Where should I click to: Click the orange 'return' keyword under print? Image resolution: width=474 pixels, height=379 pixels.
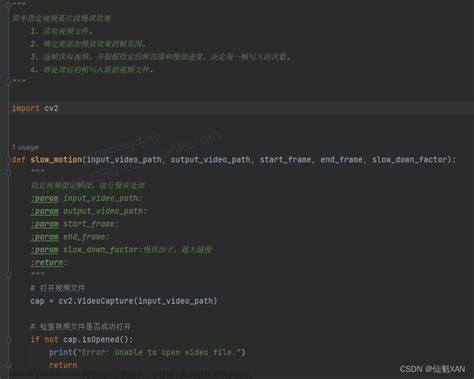point(63,365)
